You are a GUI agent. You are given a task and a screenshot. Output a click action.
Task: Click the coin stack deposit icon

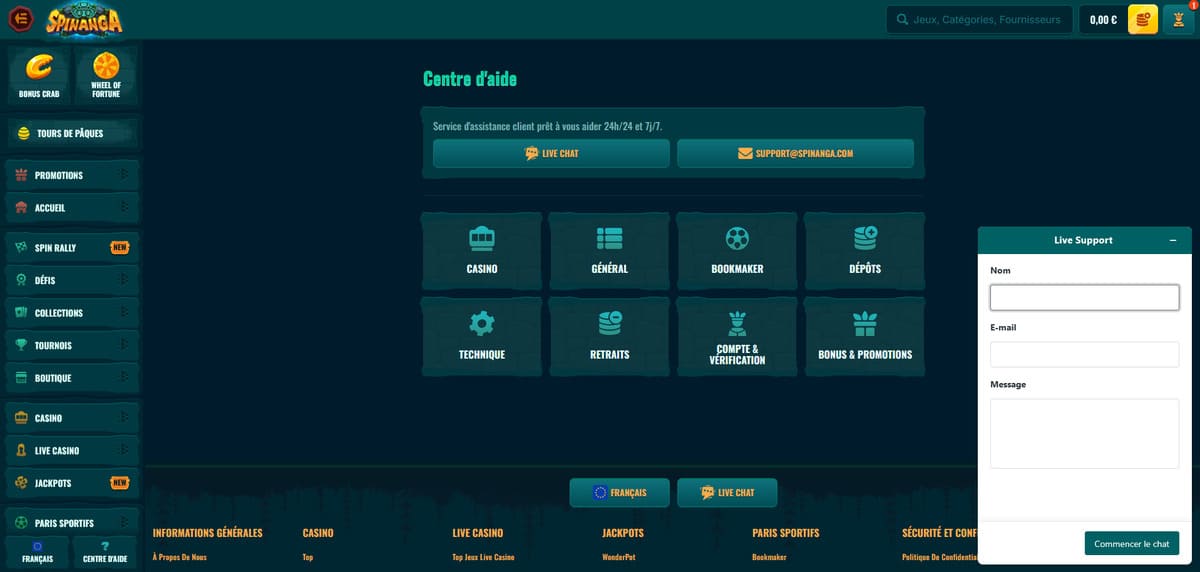coord(1143,19)
